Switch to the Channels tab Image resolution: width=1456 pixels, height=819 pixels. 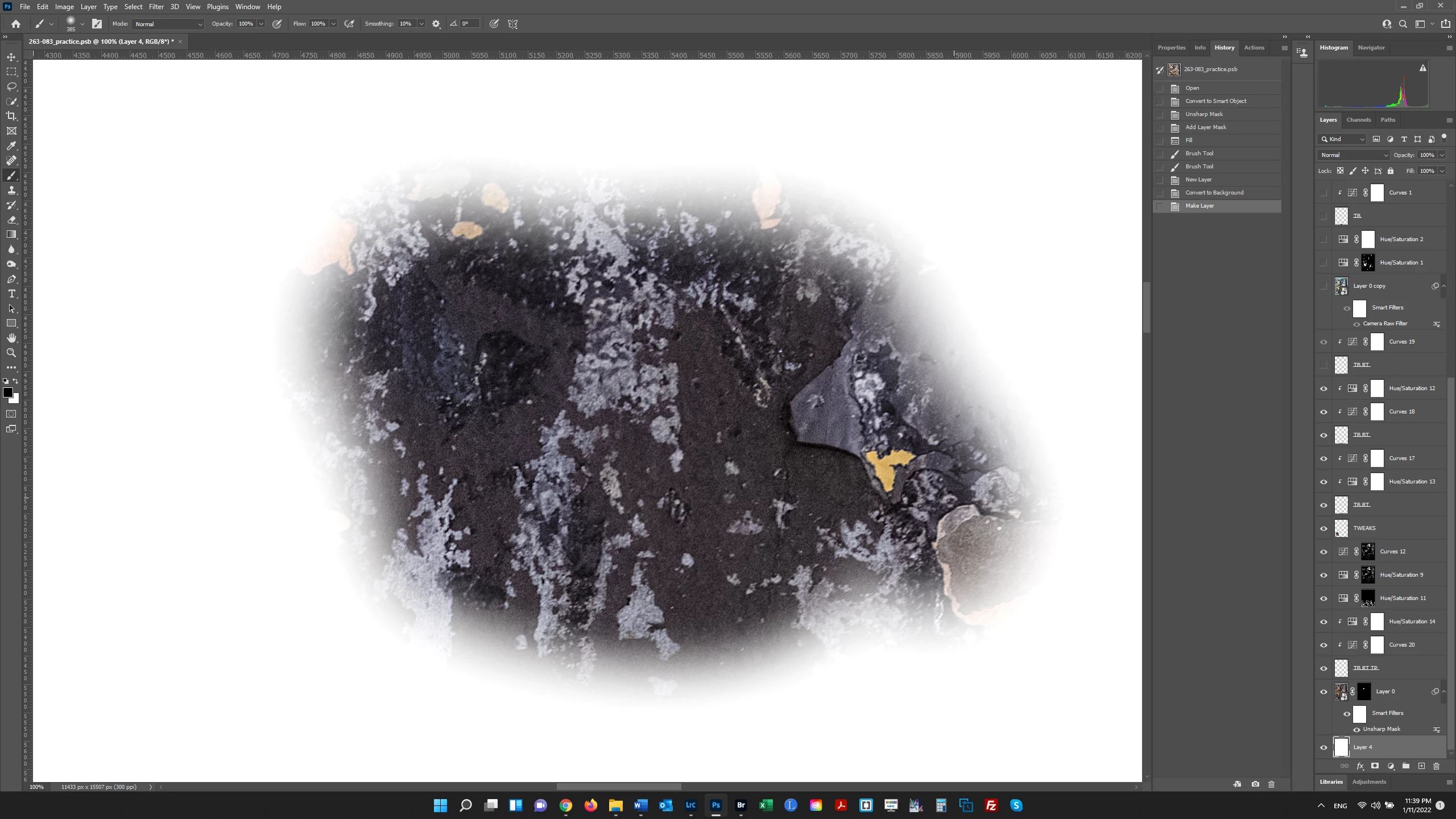pos(1358,119)
